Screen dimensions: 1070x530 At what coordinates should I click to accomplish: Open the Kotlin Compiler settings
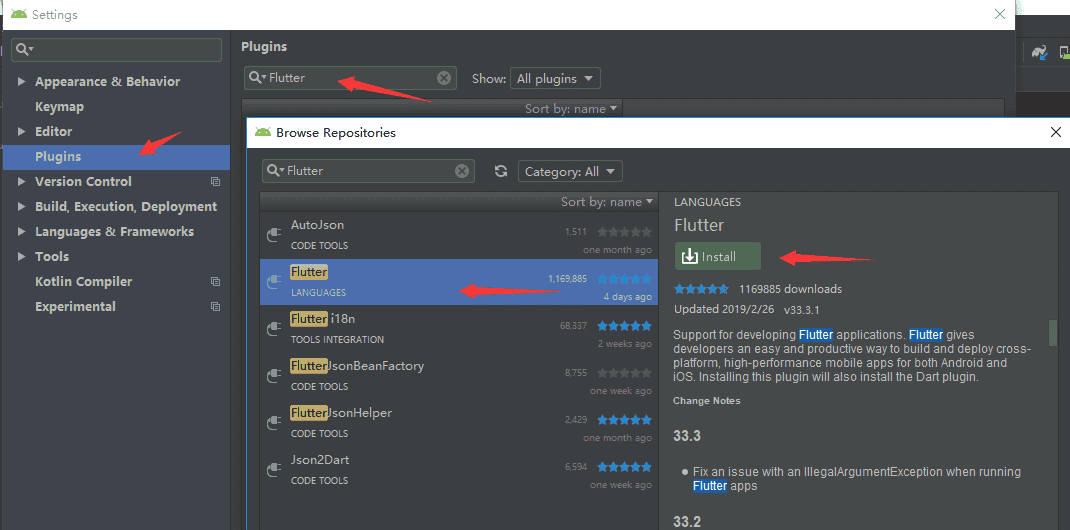pyautogui.click(x=83, y=282)
